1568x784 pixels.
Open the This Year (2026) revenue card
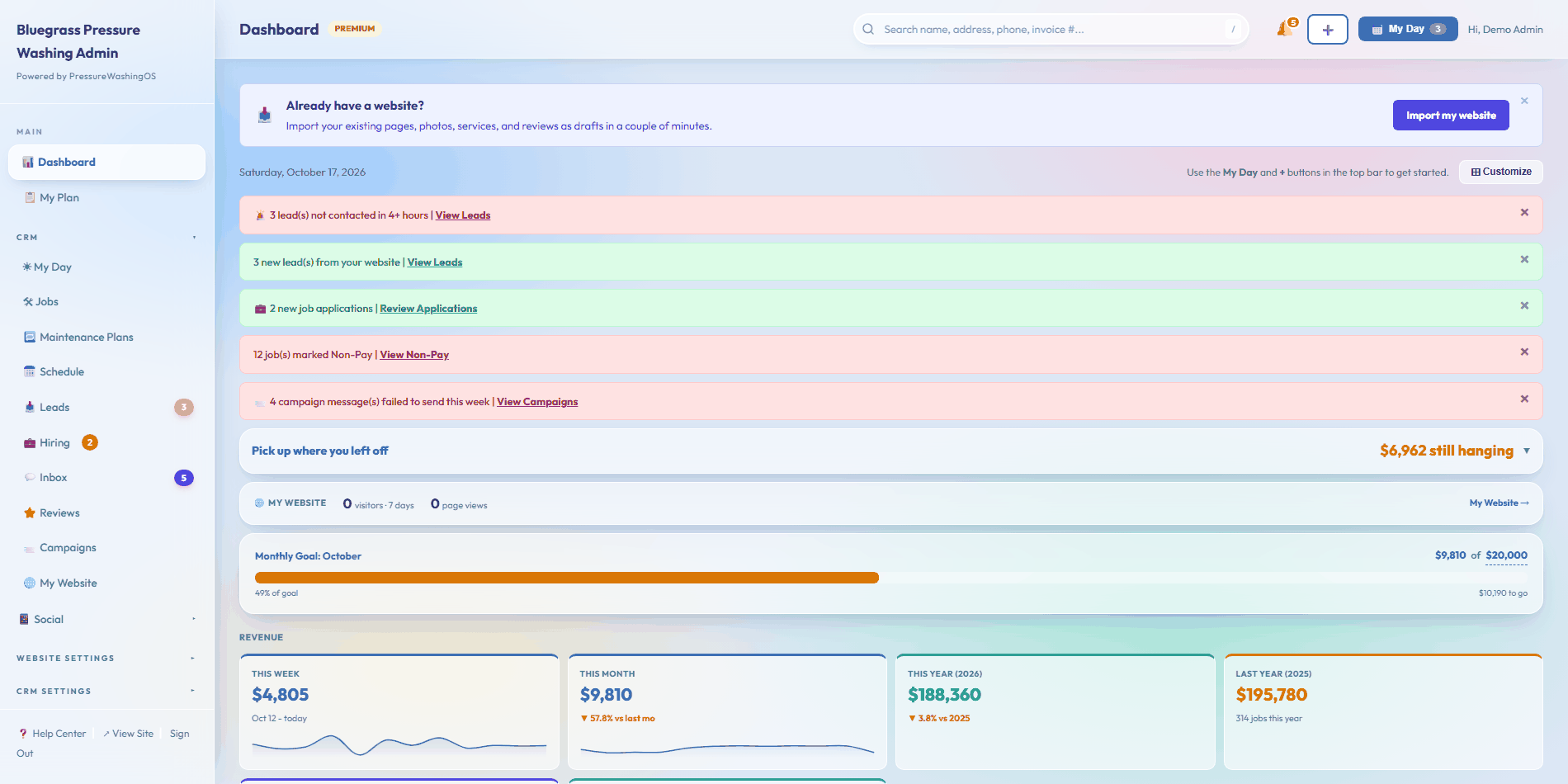[x=1056, y=712]
